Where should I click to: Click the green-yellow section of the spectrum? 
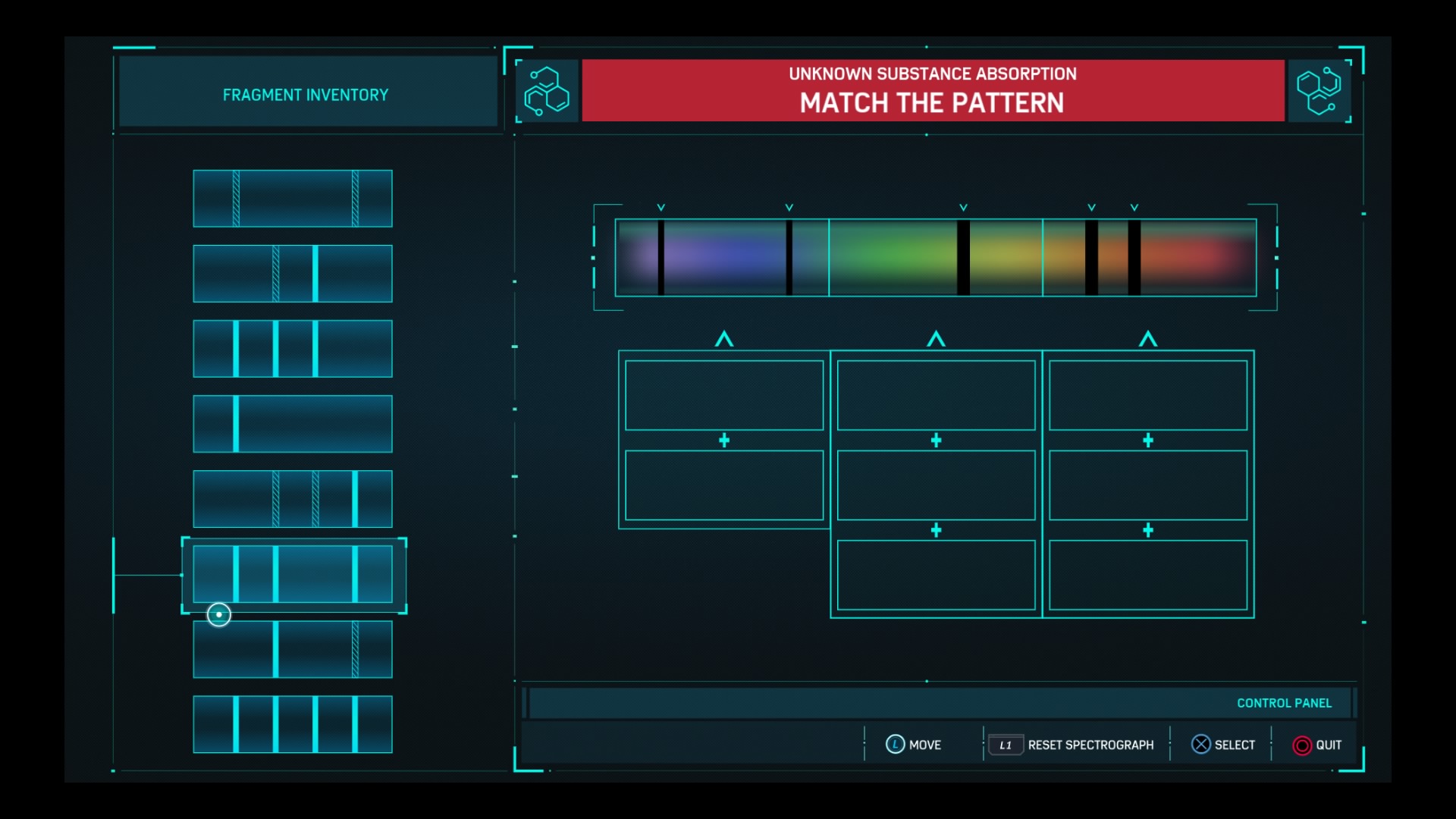(x=936, y=258)
